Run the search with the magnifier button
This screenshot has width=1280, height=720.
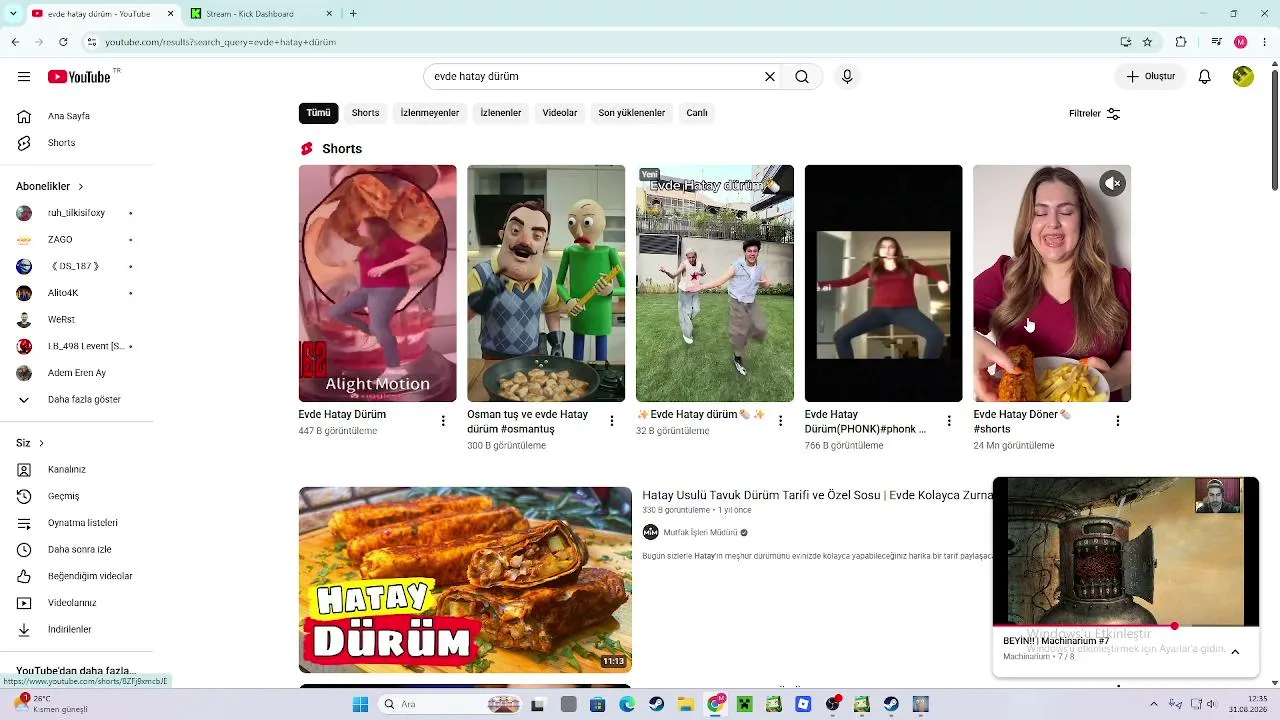click(802, 77)
